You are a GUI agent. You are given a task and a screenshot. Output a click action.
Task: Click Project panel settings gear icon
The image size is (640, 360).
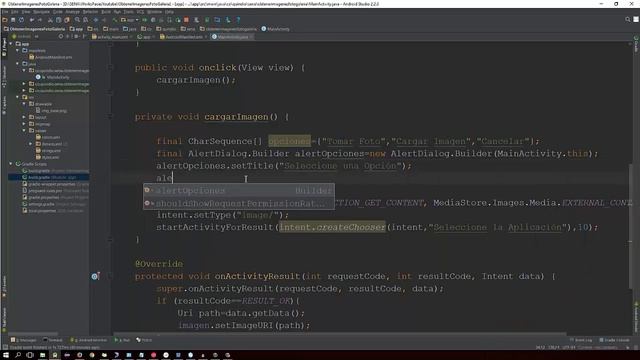(x=76, y=36)
